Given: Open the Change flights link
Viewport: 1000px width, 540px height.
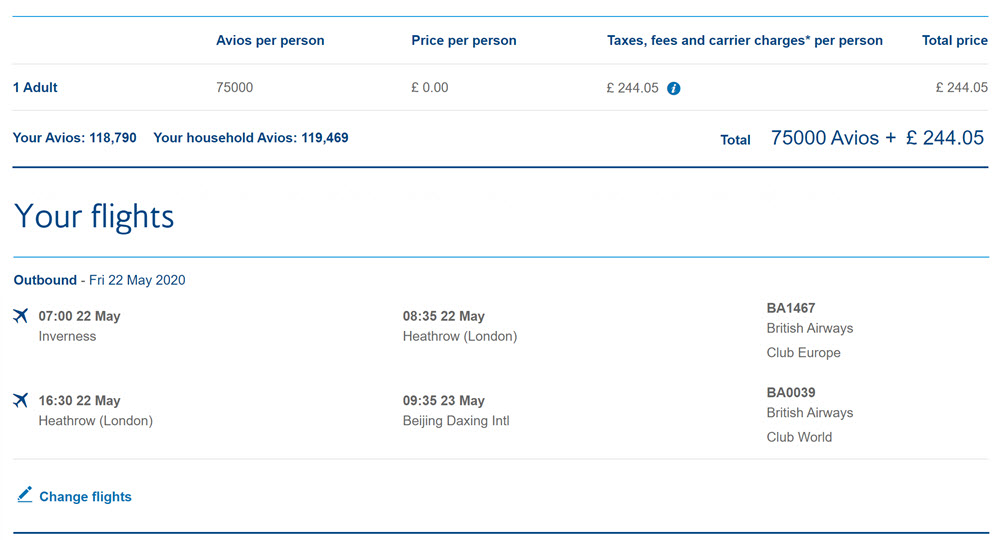Looking at the screenshot, I should point(85,497).
